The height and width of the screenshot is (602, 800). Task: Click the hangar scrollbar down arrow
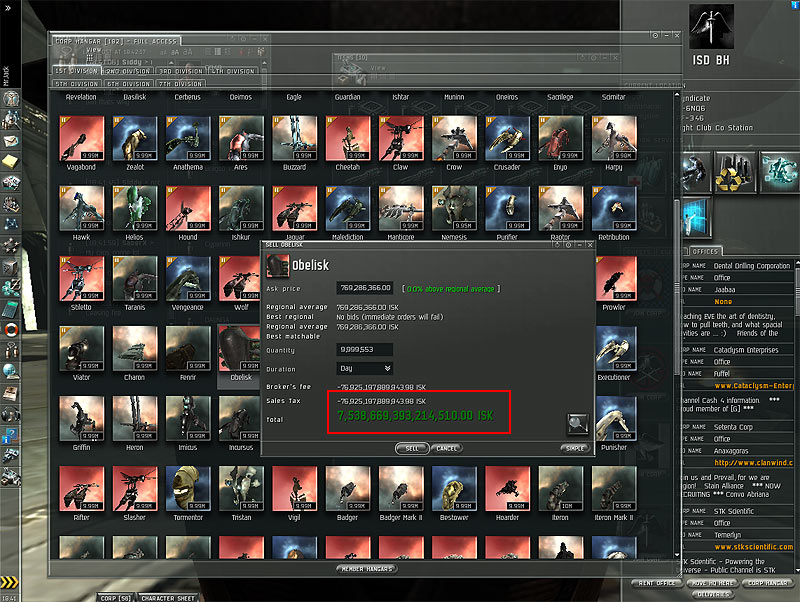(x=677, y=555)
